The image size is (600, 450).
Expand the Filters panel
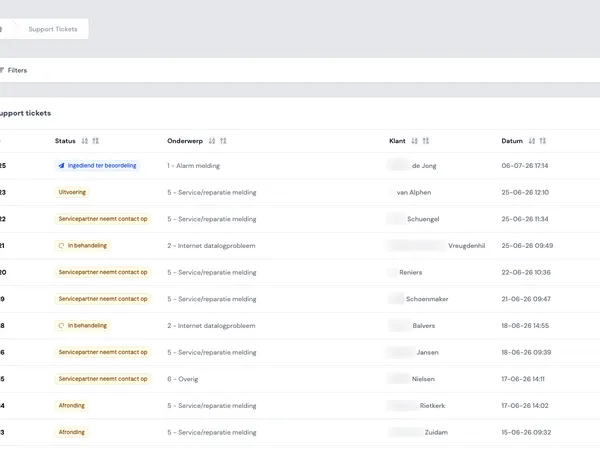point(14,70)
